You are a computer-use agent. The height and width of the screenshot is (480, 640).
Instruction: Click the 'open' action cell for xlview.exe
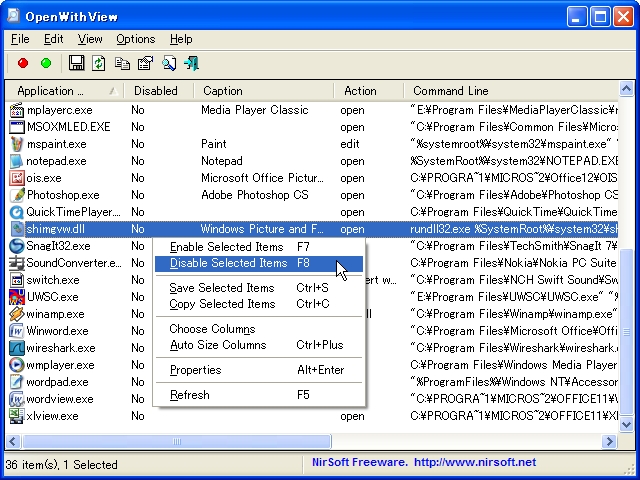[x=352, y=416]
